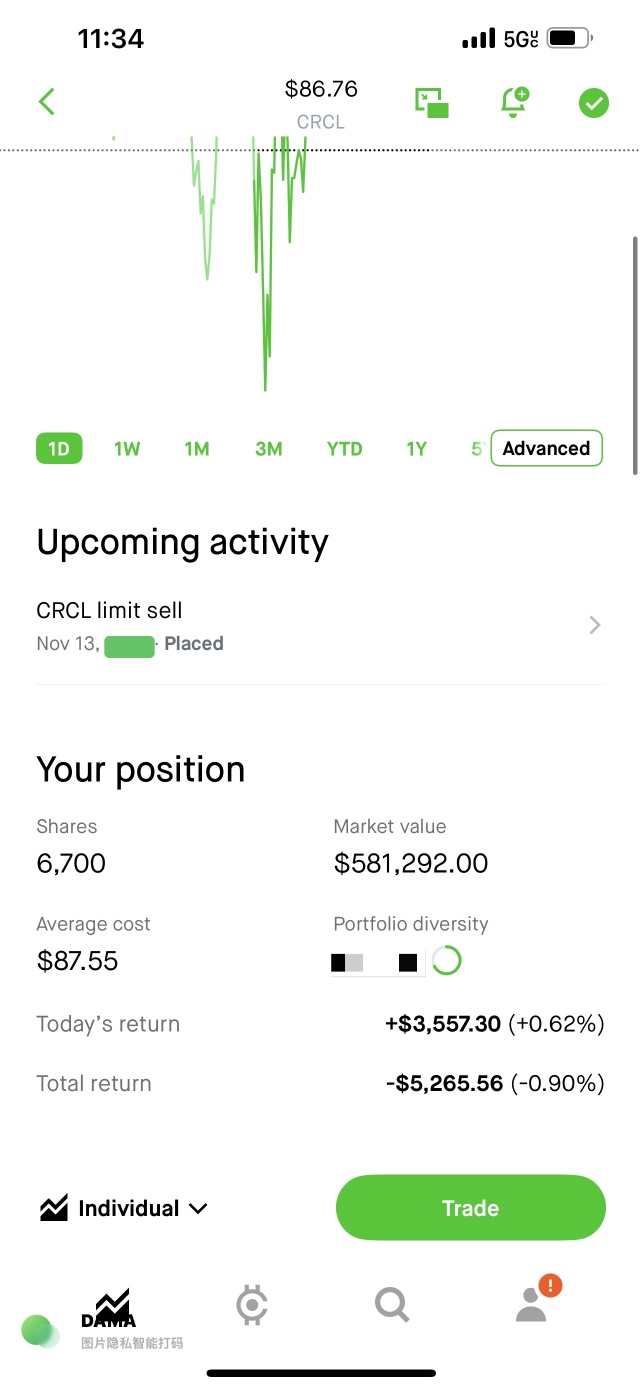Open the account profile tab

click(533, 1302)
